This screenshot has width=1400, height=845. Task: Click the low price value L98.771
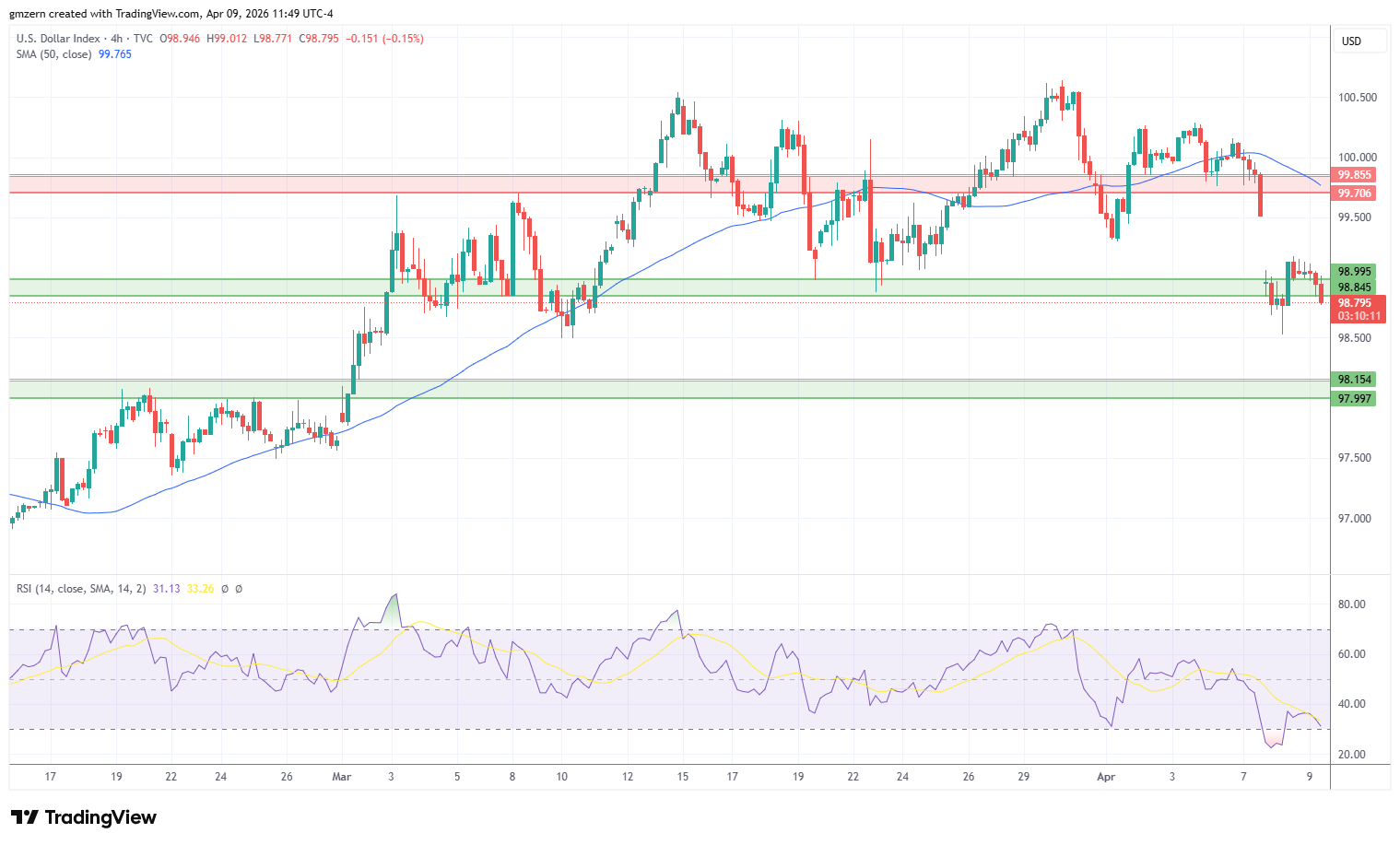[272, 39]
